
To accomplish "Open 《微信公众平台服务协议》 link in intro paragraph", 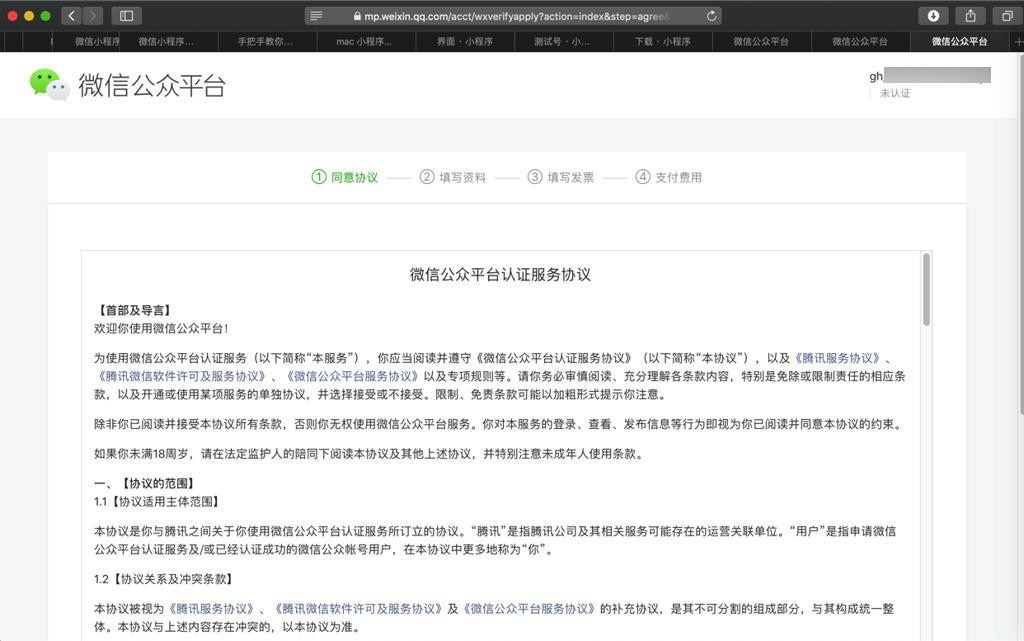I will pos(351,376).
